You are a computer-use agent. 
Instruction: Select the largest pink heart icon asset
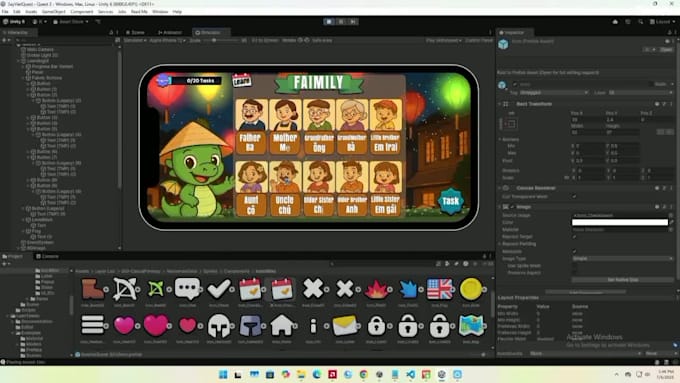[156, 325]
